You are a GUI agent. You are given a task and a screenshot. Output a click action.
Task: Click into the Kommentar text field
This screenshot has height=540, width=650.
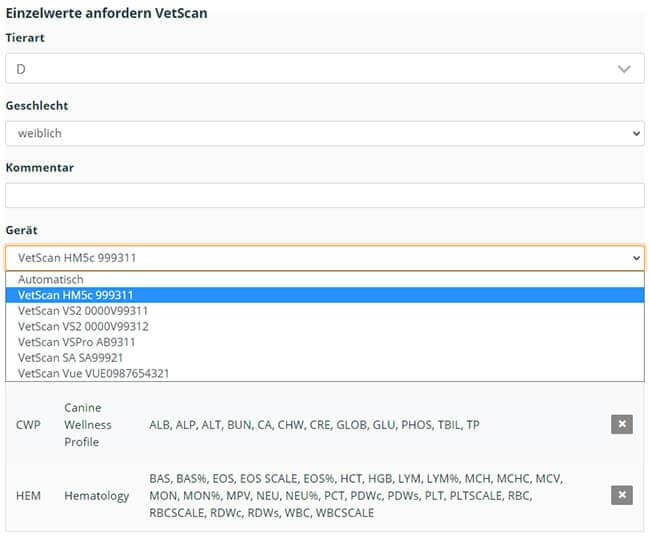tap(325, 195)
